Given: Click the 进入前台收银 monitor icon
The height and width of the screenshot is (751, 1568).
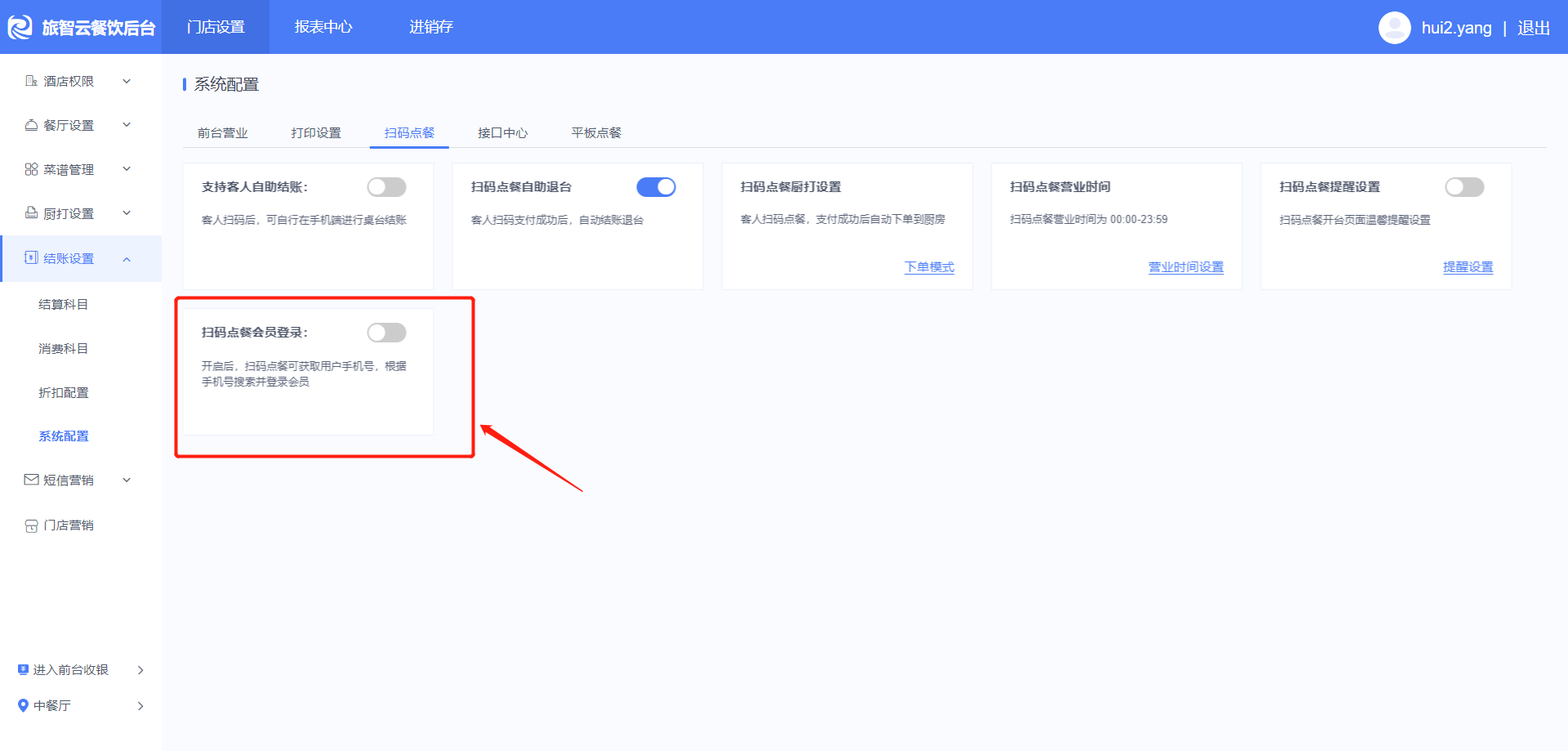Looking at the screenshot, I should point(23,669).
